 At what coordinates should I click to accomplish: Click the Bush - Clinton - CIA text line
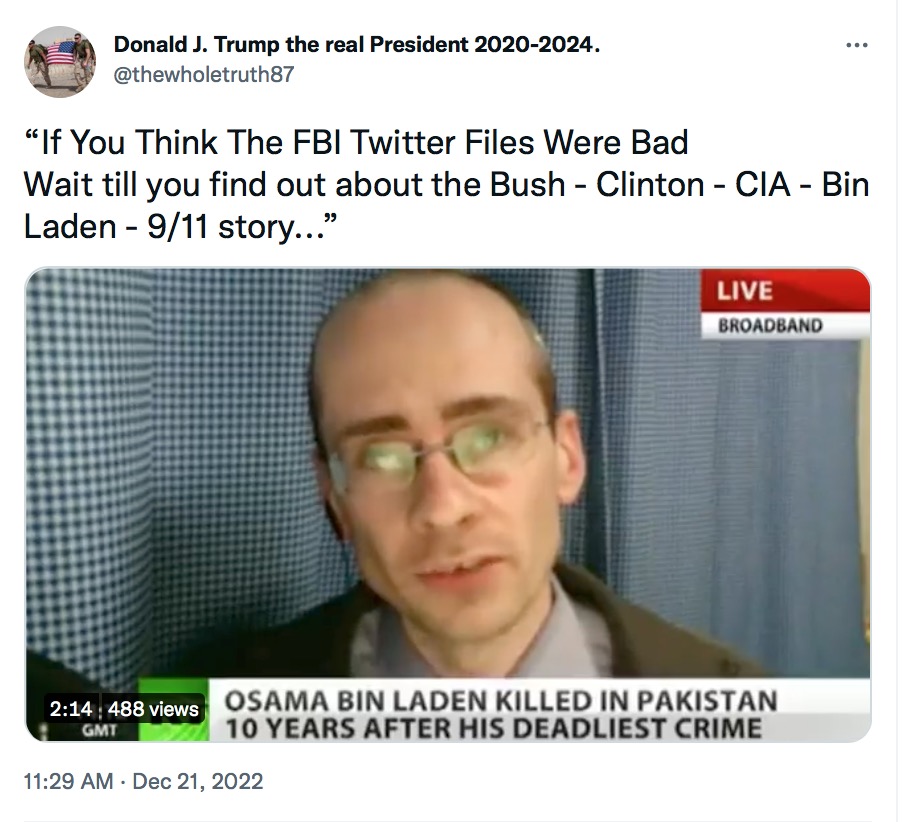(446, 185)
